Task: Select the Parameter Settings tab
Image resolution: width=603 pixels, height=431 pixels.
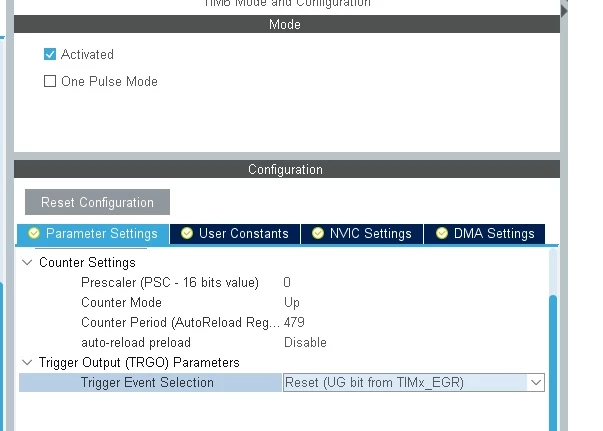Action: [x=93, y=234]
